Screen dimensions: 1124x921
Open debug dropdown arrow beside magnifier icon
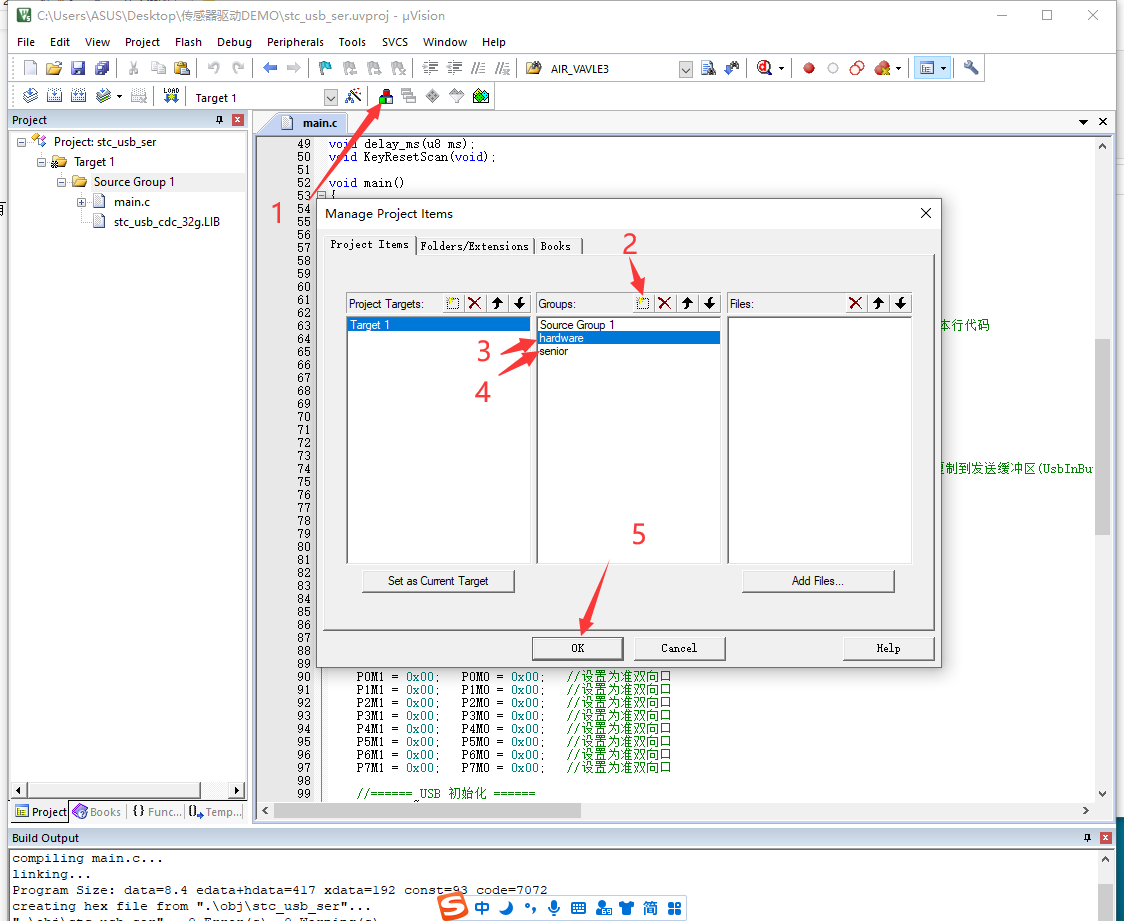click(781, 68)
